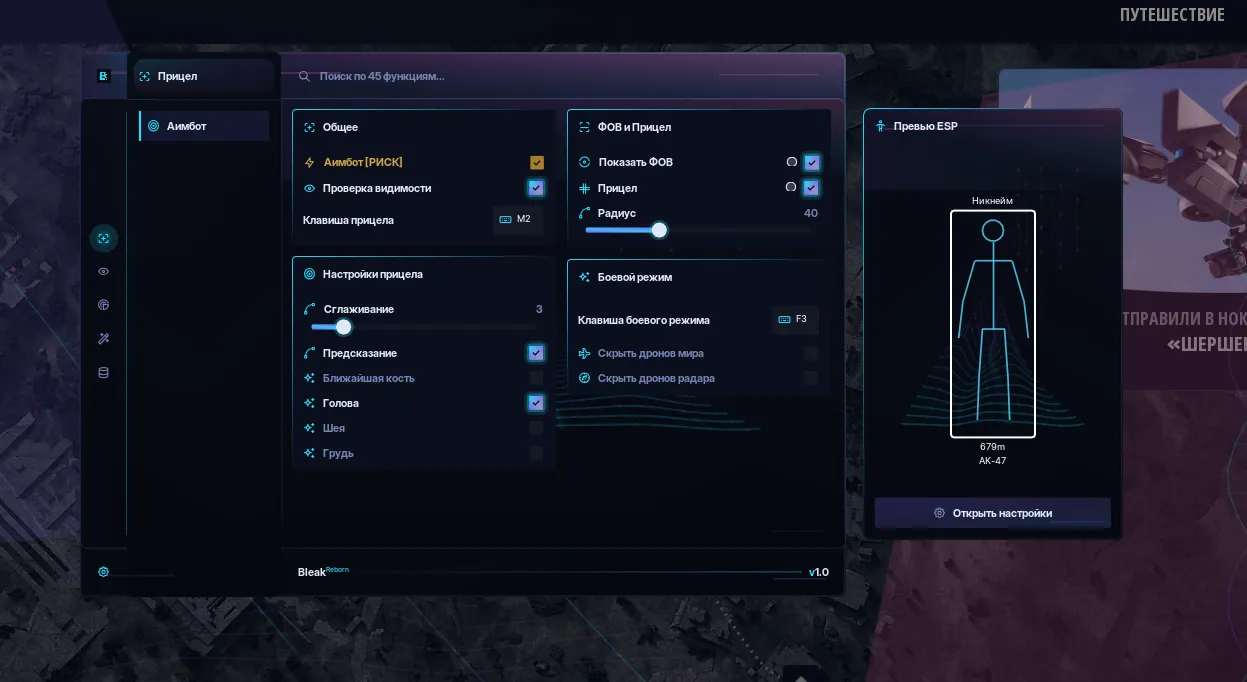Image resolution: width=1247 pixels, height=682 pixels.
Task: Click the Bleak logo icon in the header
Action: (103, 75)
